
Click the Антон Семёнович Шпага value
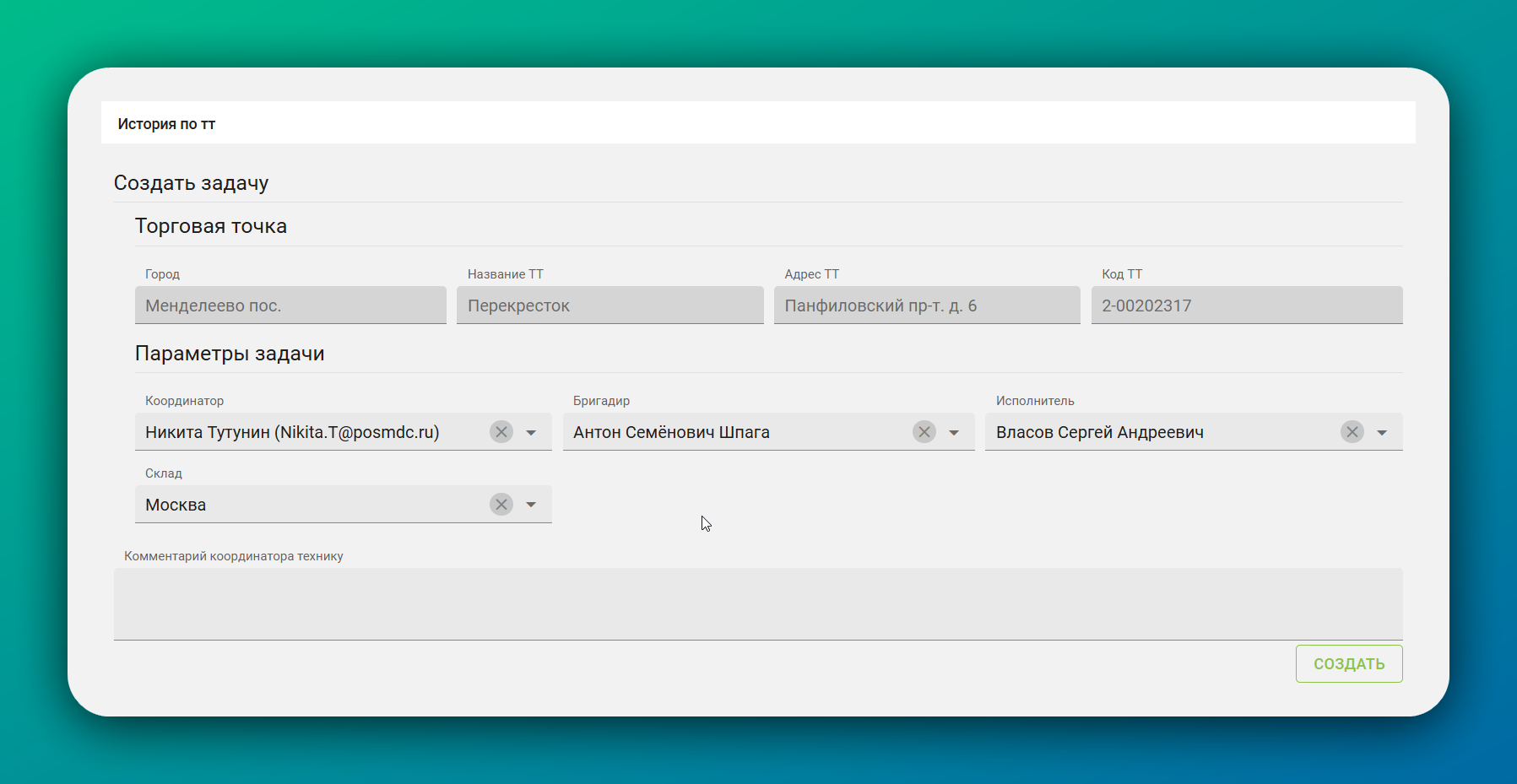671,432
